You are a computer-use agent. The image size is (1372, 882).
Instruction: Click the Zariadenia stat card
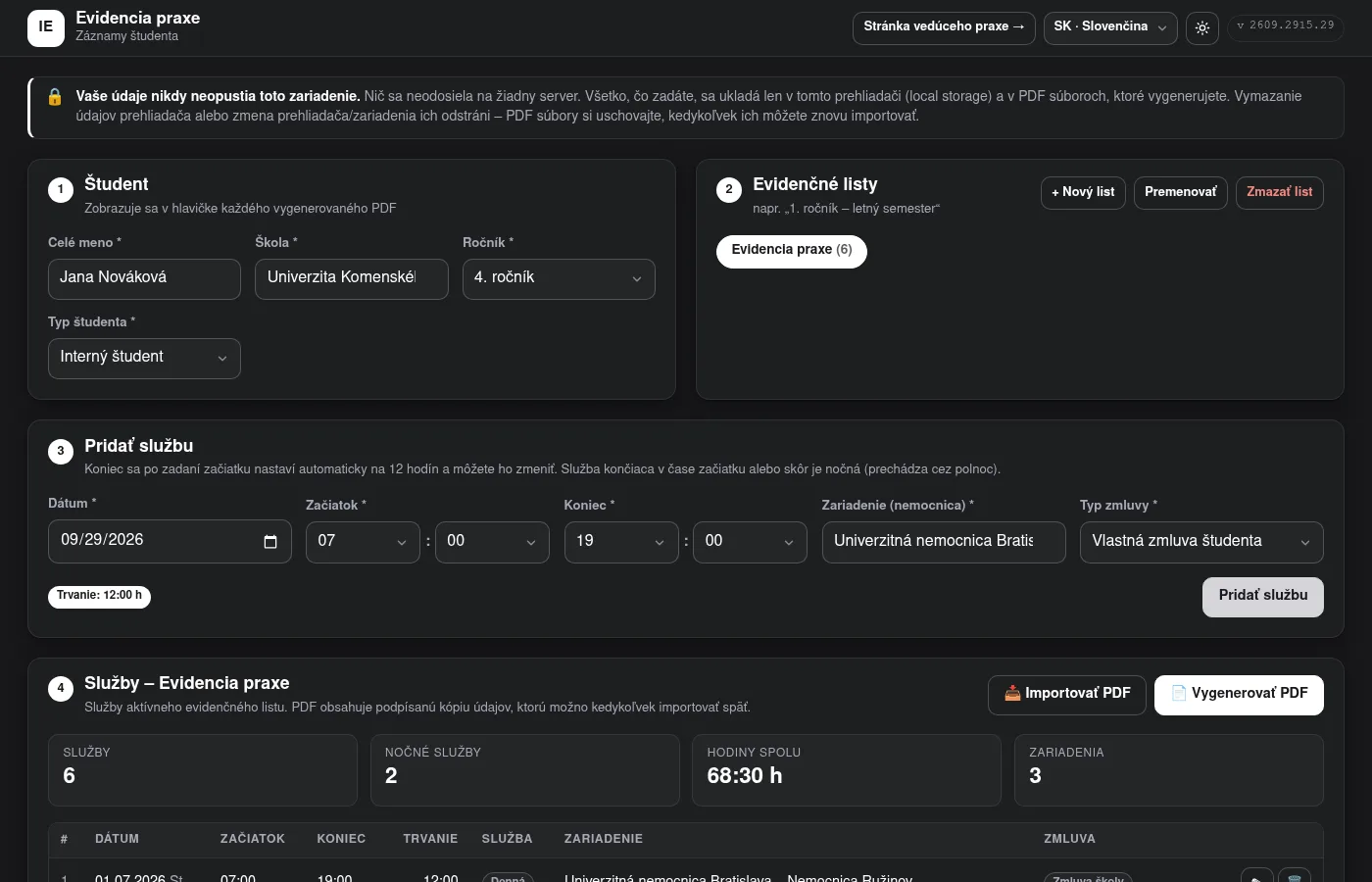(x=1168, y=770)
